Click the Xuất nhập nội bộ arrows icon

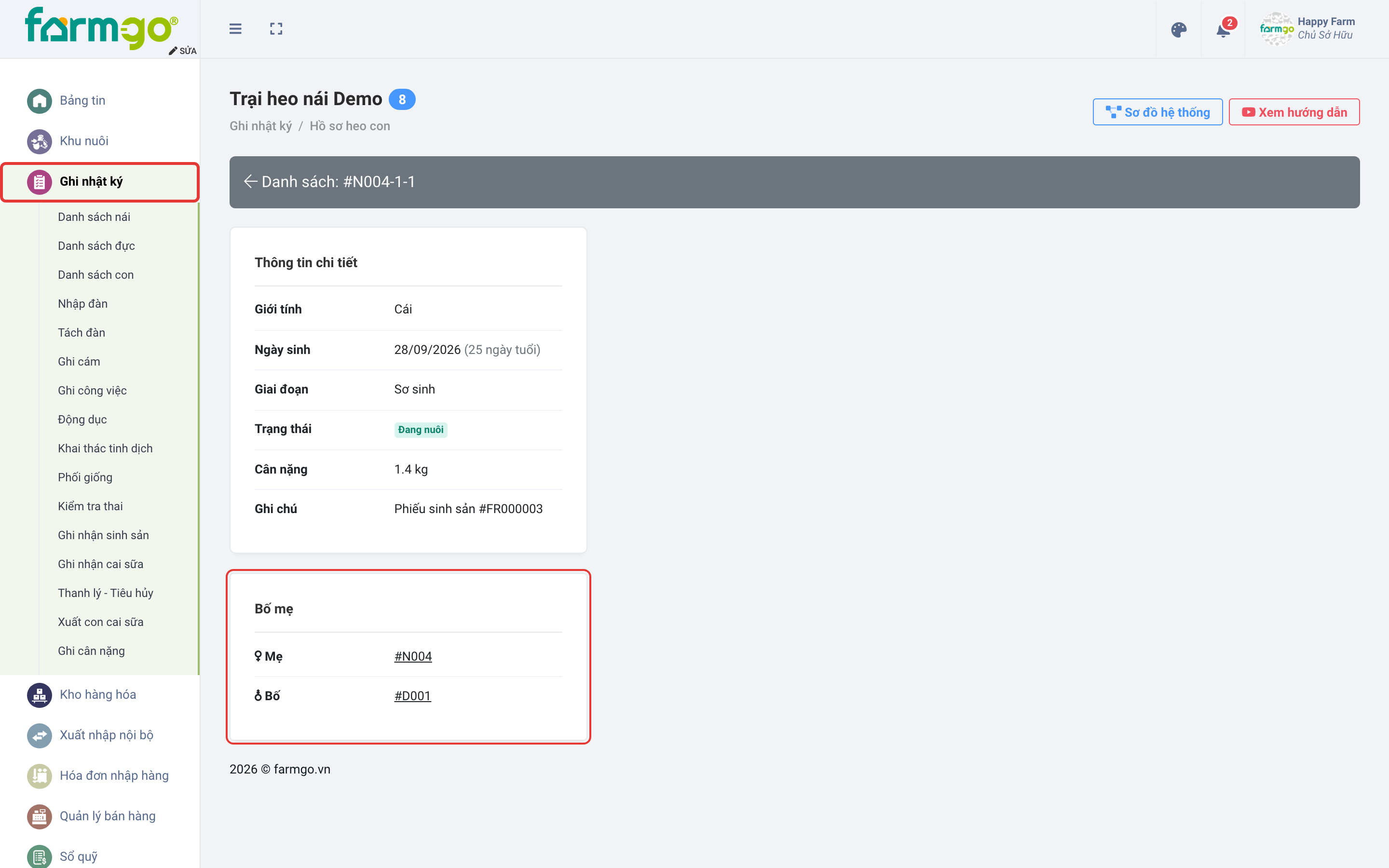pos(40,735)
